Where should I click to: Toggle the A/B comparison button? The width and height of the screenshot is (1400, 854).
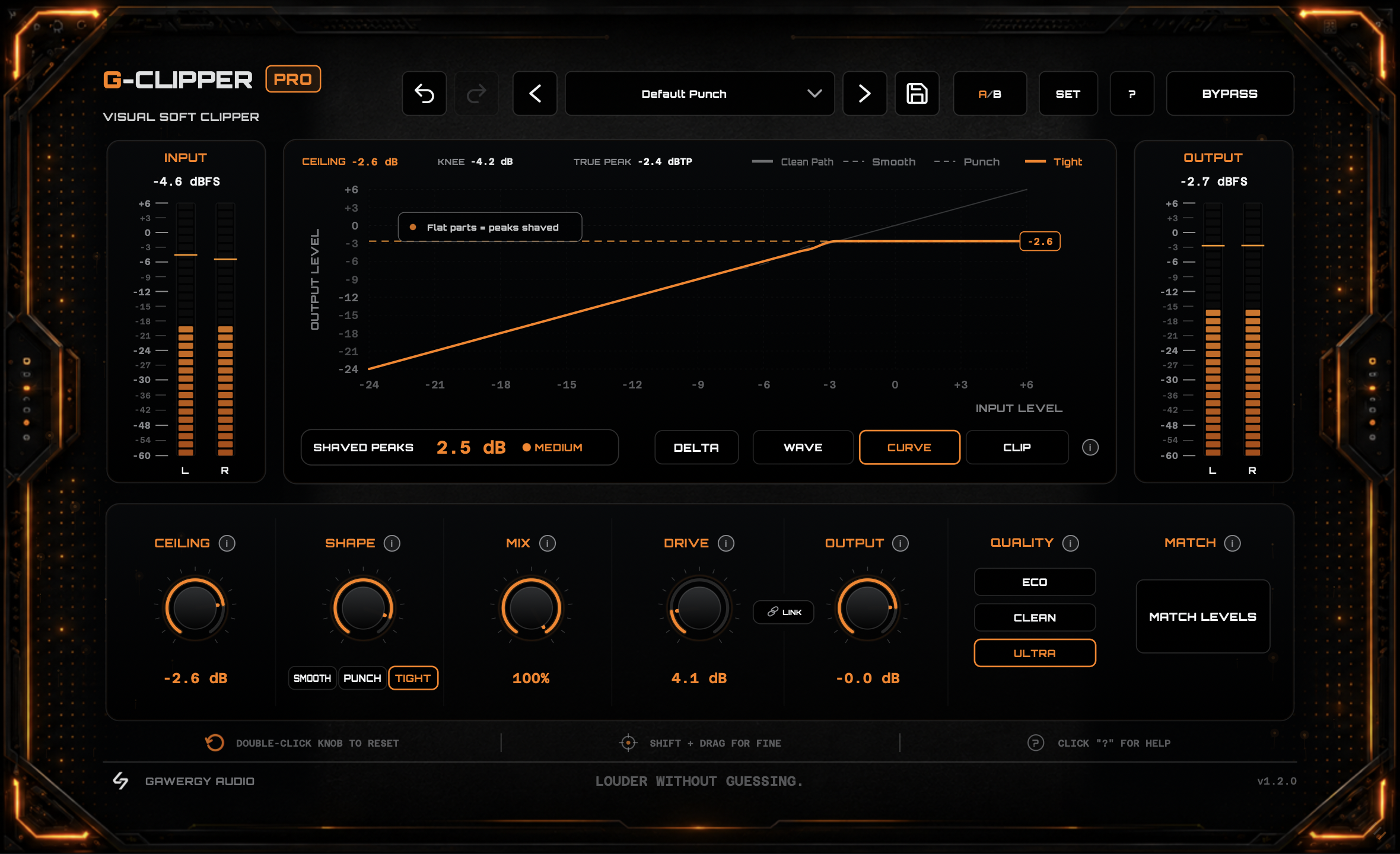tap(990, 94)
